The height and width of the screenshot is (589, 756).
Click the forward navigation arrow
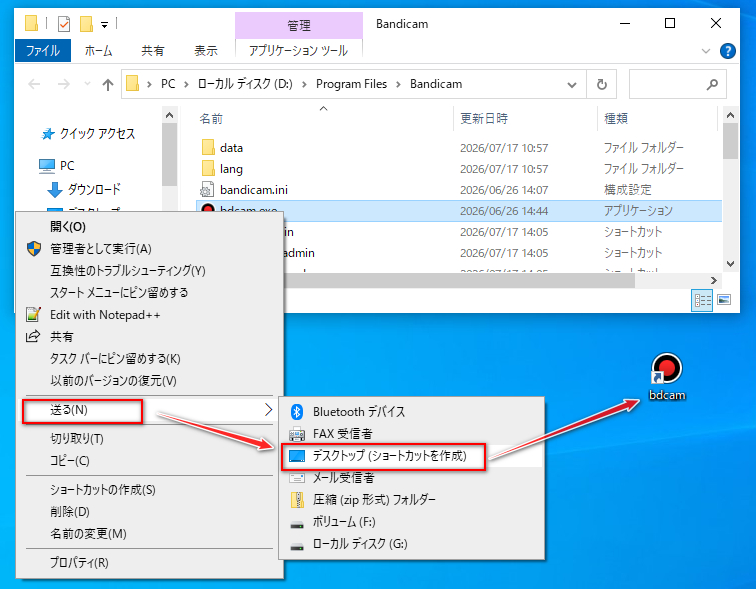[x=64, y=84]
